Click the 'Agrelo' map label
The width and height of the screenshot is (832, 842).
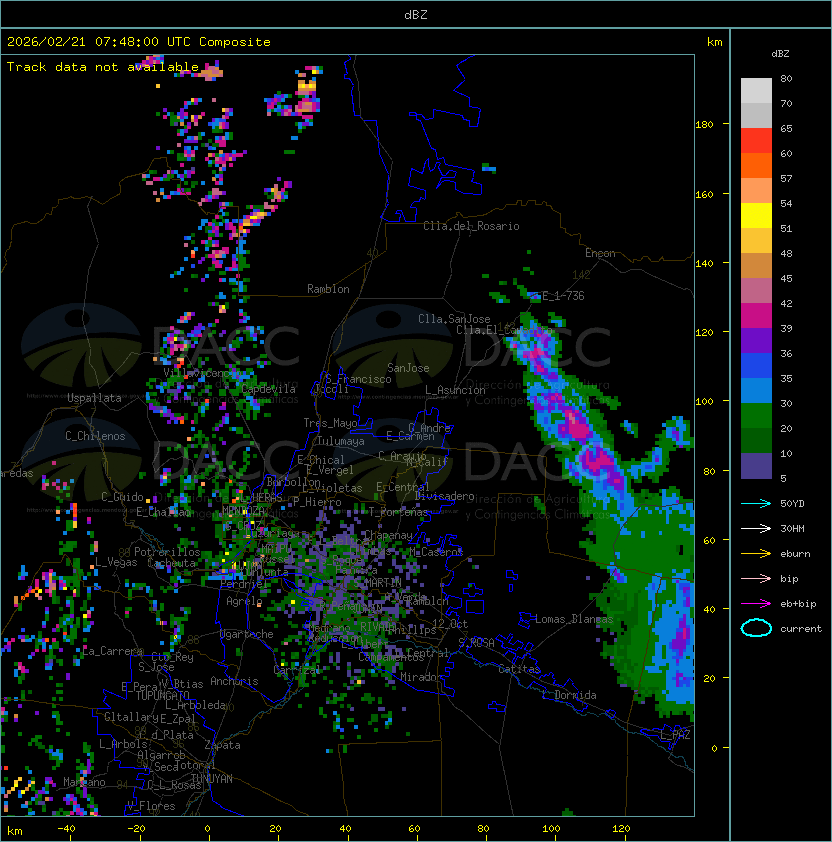[x=244, y=601]
